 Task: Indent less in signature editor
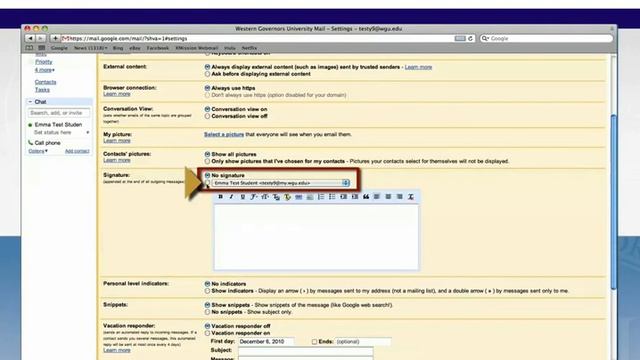pyautogui.click(x=343, y=197)
